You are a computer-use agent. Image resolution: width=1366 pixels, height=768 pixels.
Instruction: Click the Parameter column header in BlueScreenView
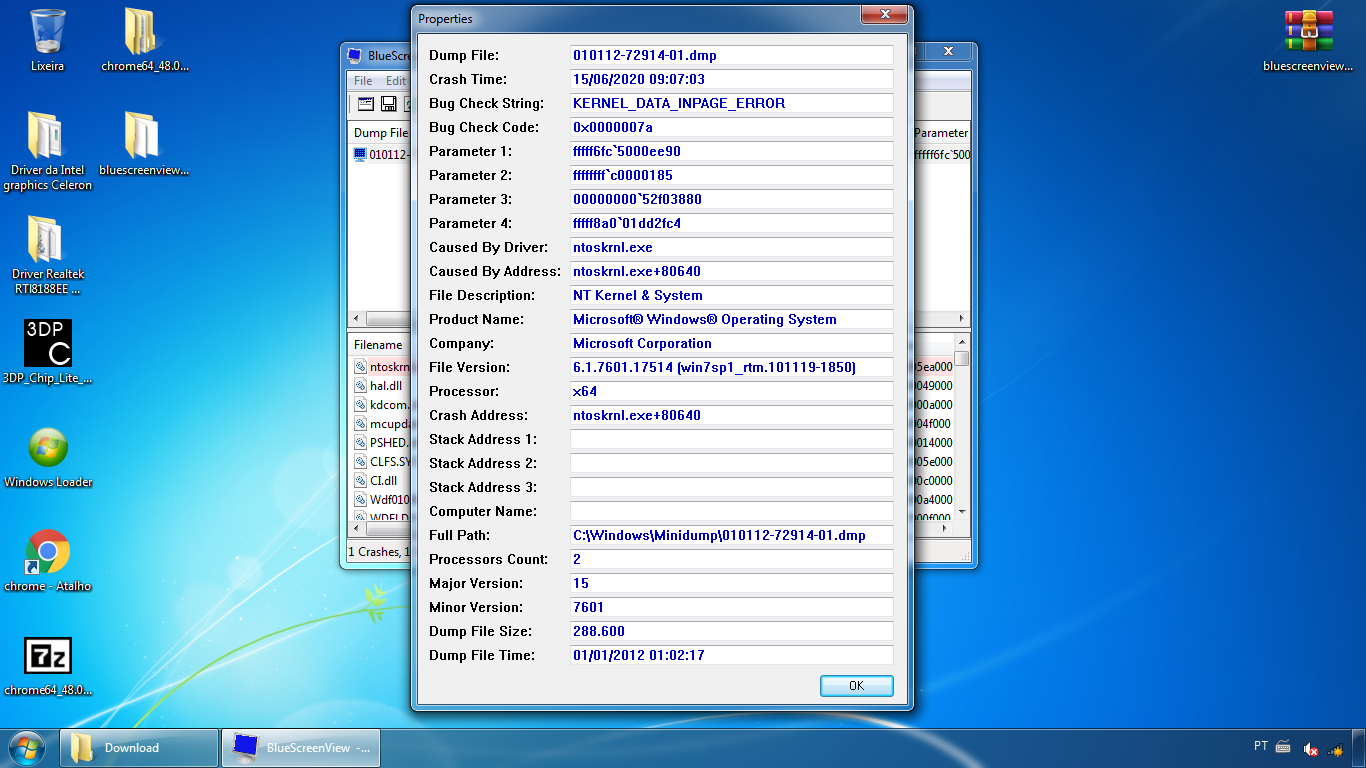[x=941, y=133]
